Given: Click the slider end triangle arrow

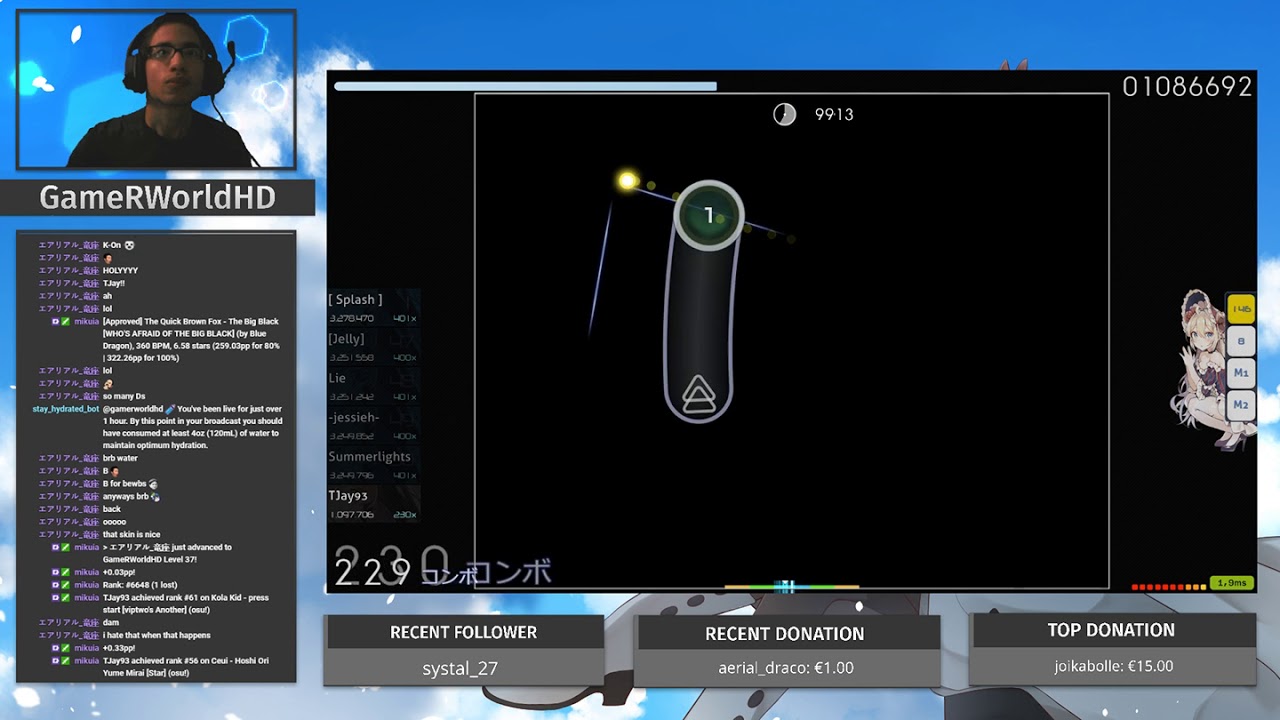Looking at the screenshot, I should (x=698, y=395).
